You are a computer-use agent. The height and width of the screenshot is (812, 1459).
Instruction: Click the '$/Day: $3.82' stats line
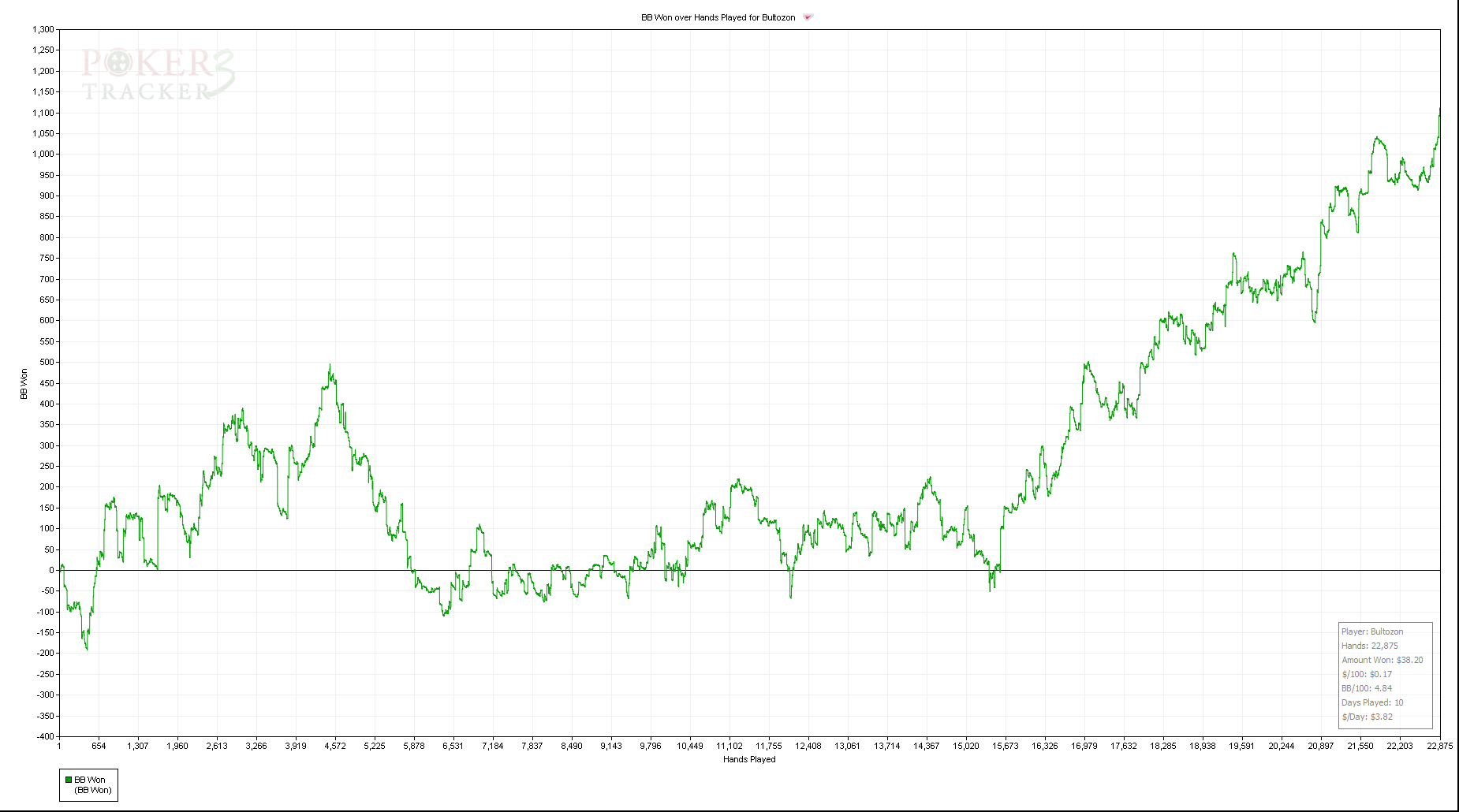pos(1367,717)
